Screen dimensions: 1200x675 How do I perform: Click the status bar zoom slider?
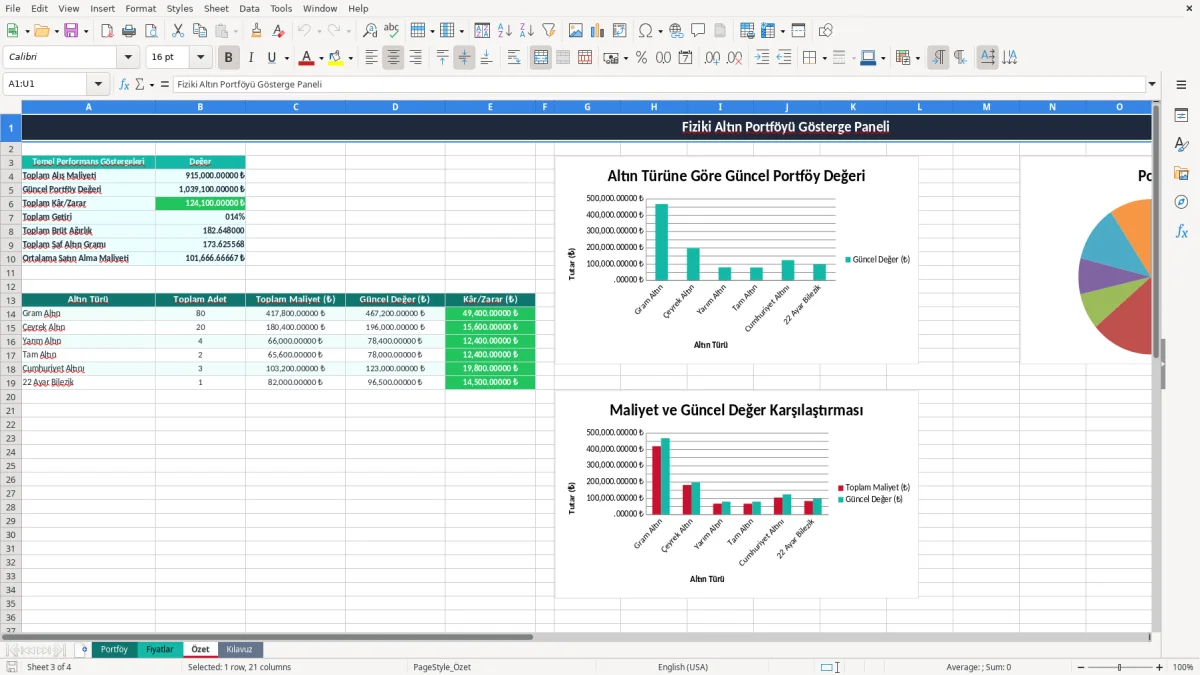pyautogui.click(x=1118, y=667)
